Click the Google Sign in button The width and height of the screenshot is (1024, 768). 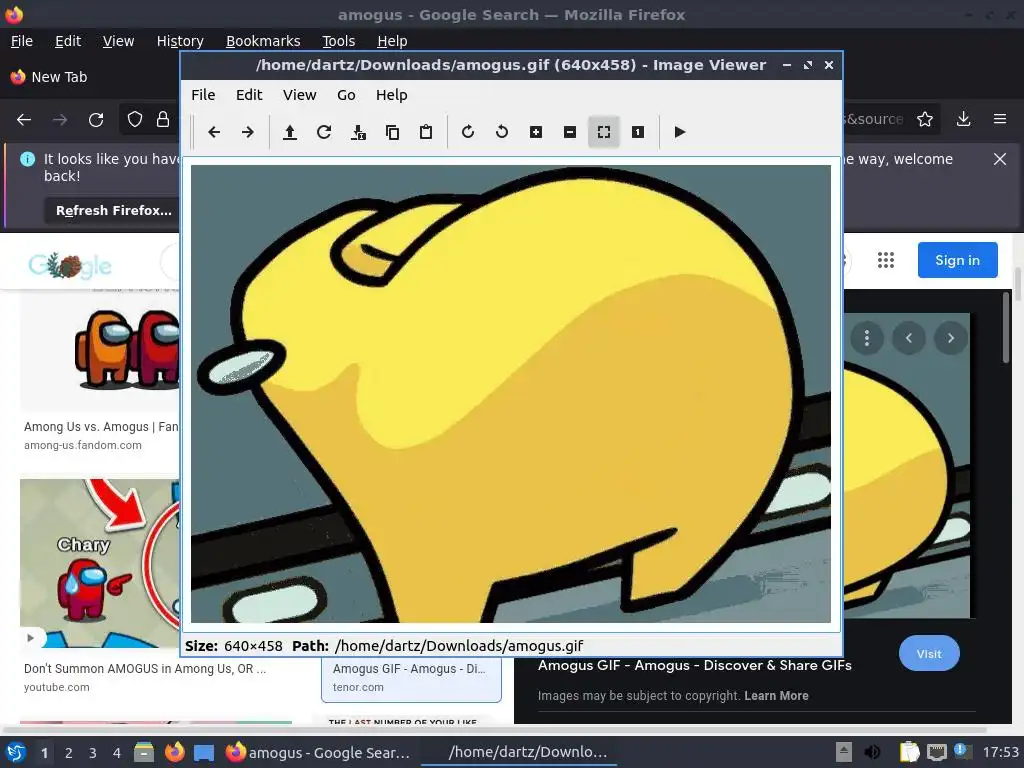tap(957, 260)
